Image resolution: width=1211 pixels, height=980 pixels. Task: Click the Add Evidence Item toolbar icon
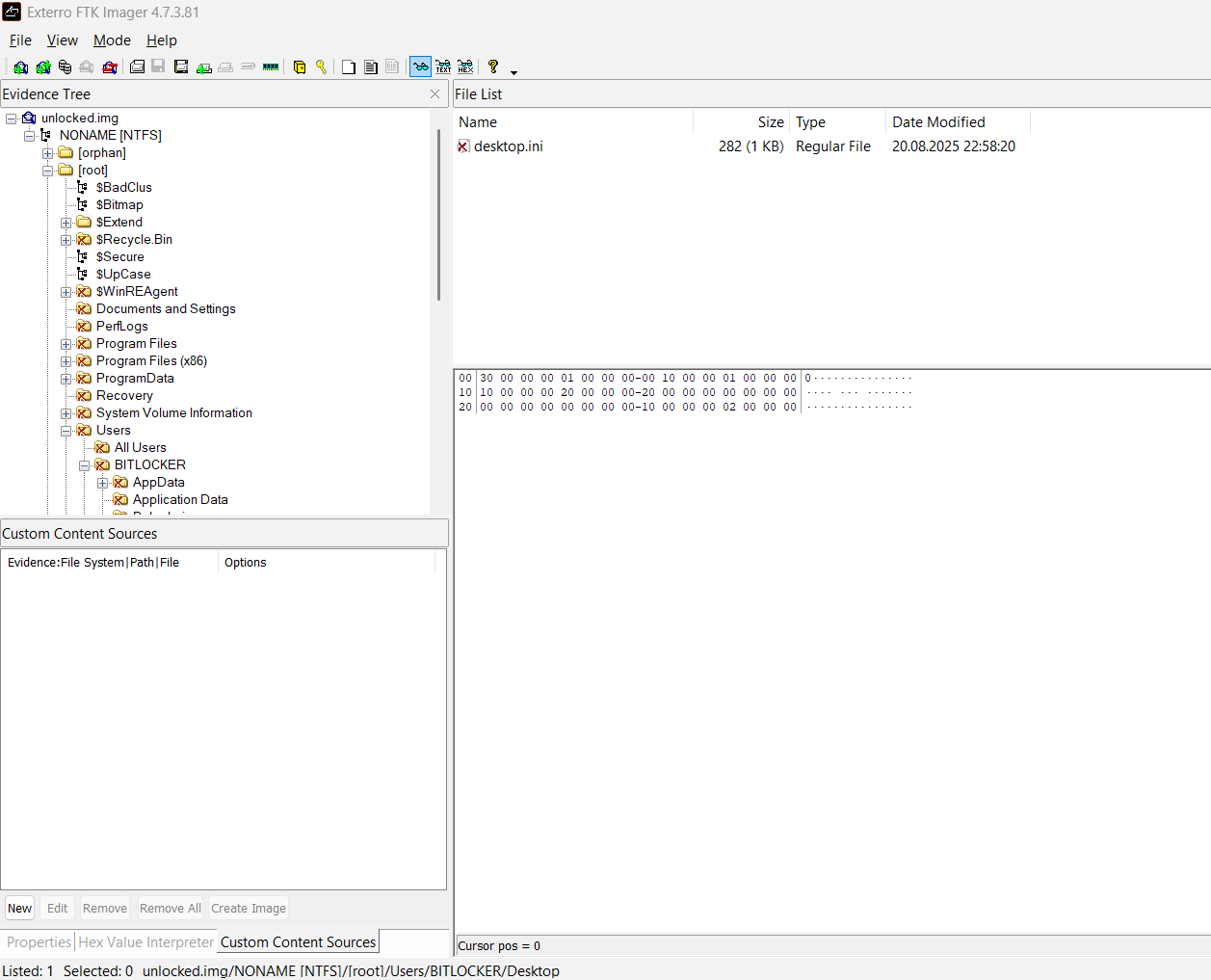tap(20, 67)
